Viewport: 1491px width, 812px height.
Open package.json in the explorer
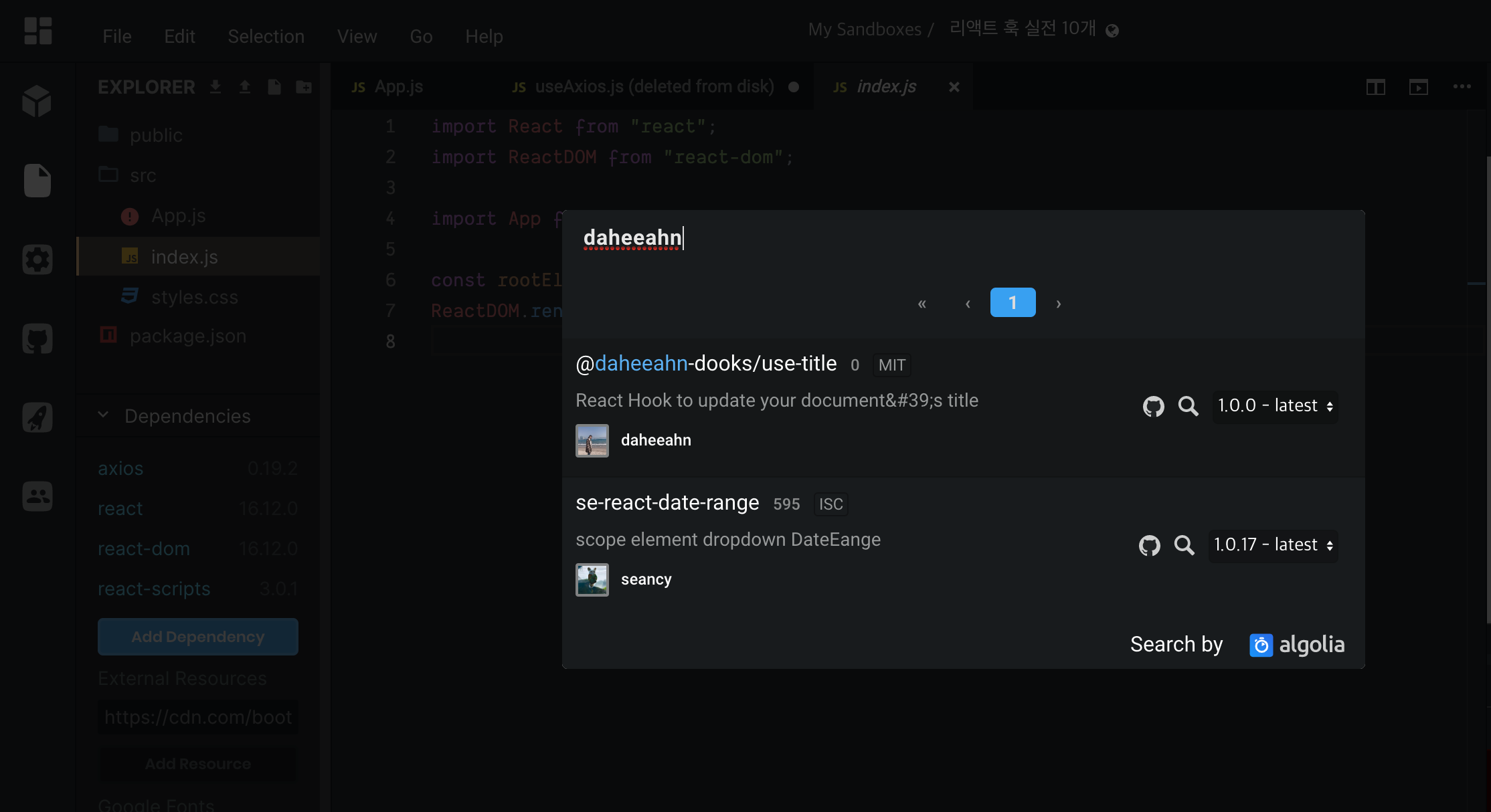pos(187,336)
